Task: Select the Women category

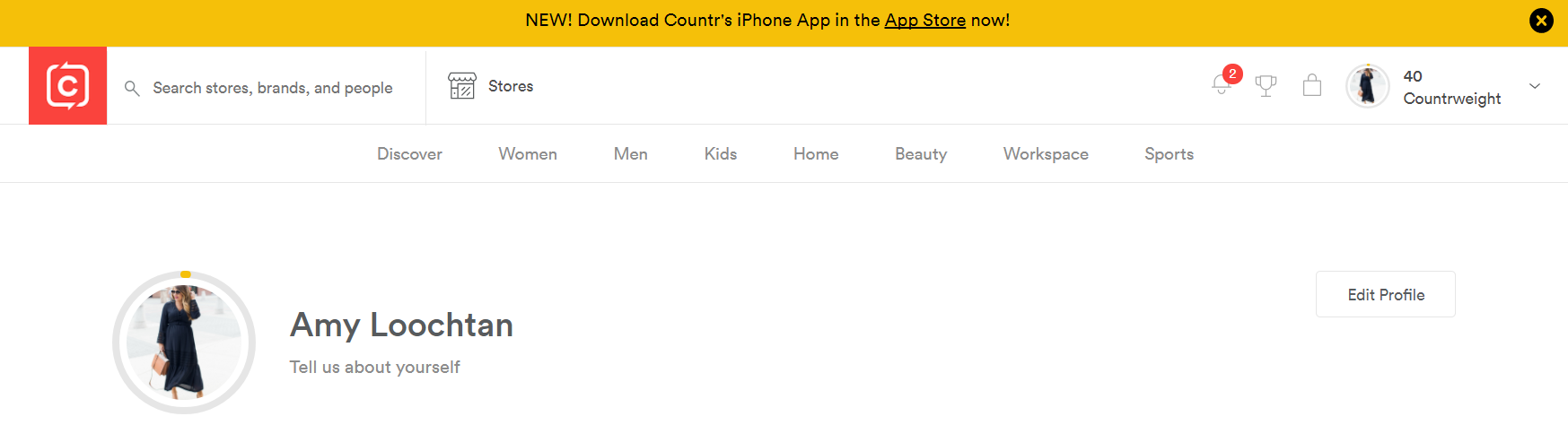Action: (528, 154)
